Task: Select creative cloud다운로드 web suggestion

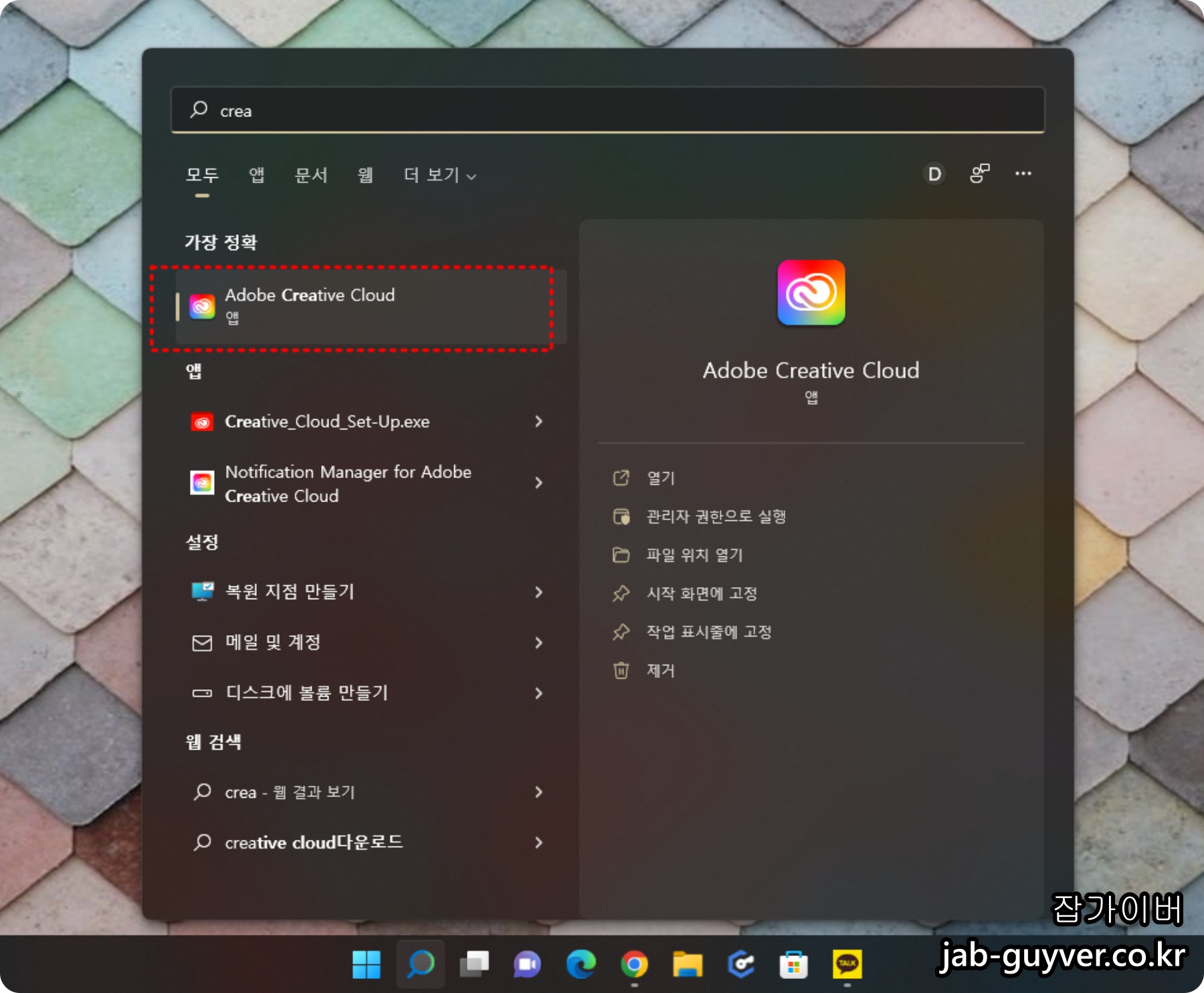Action: 314,843
